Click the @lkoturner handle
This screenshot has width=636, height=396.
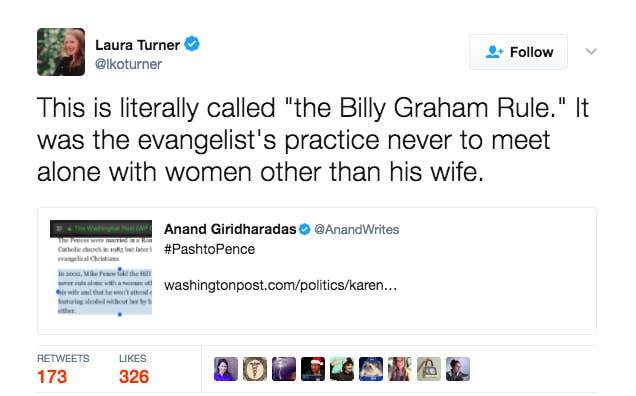click(x=128, y=64)
